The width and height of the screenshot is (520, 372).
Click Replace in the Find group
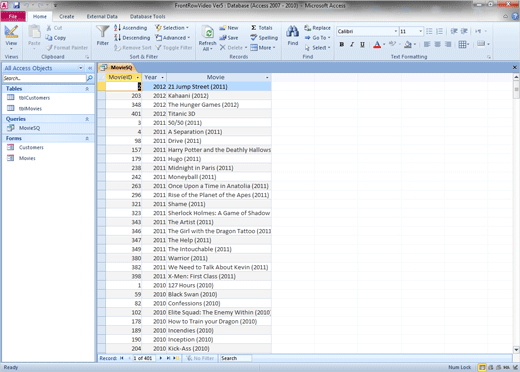pyautogui.click(x=317, y=28)
